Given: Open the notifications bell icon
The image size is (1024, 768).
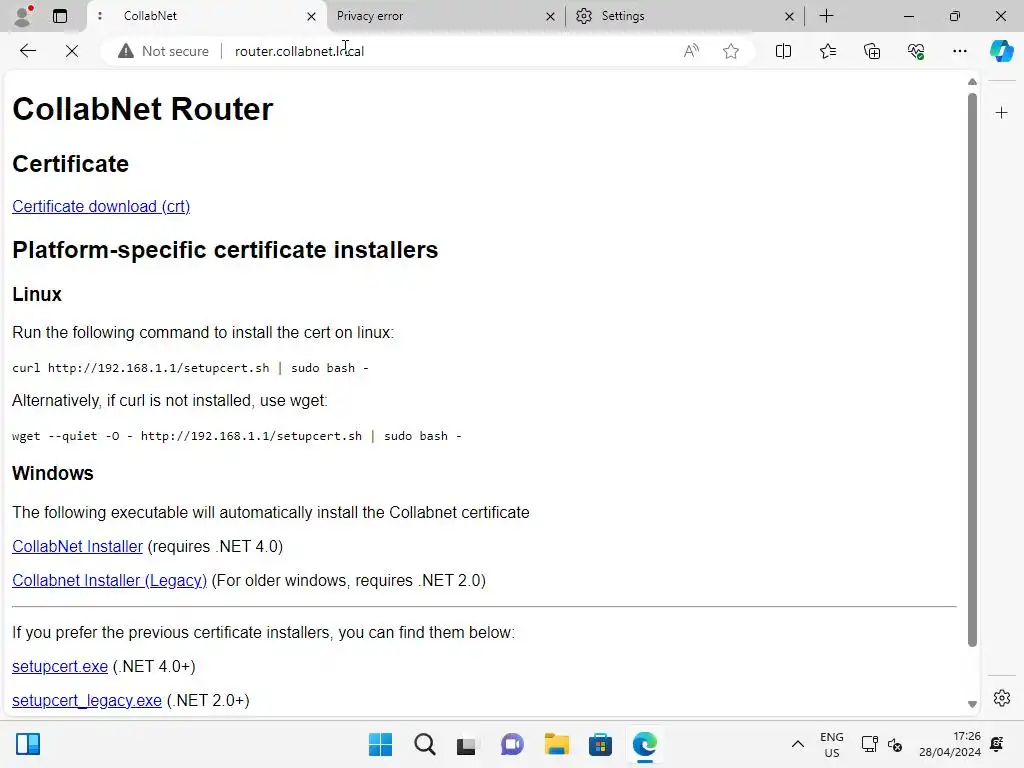Looking at the screenshot, I should click(997, 744).
